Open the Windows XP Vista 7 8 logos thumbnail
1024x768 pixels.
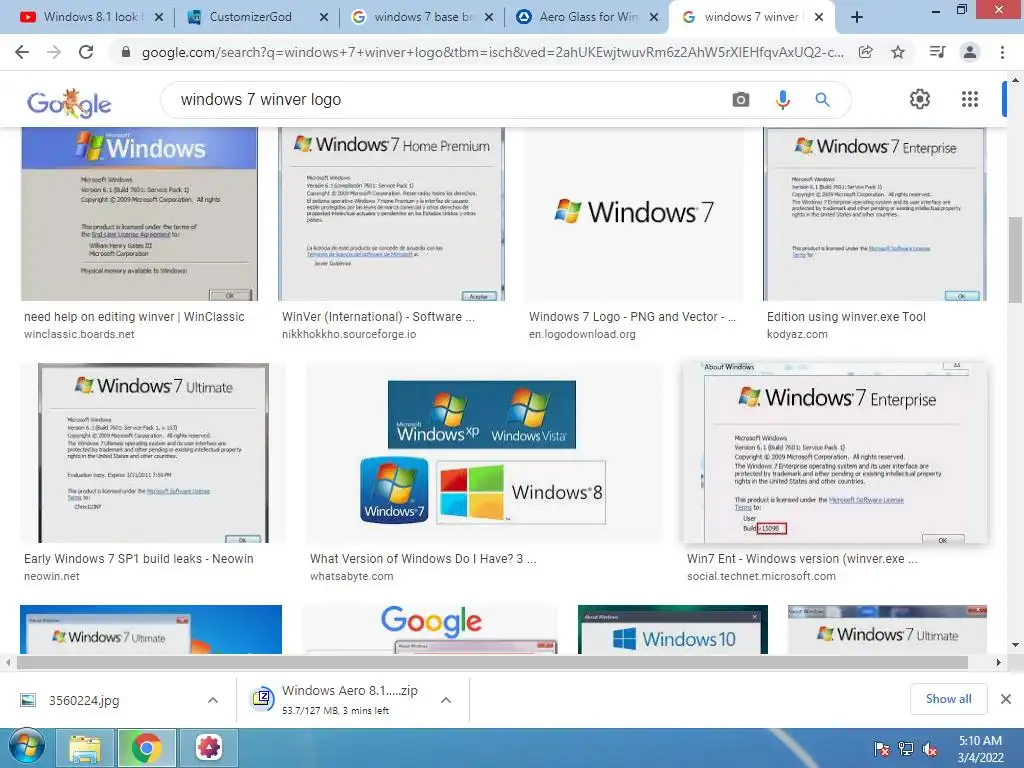click(x=484, y=453)
